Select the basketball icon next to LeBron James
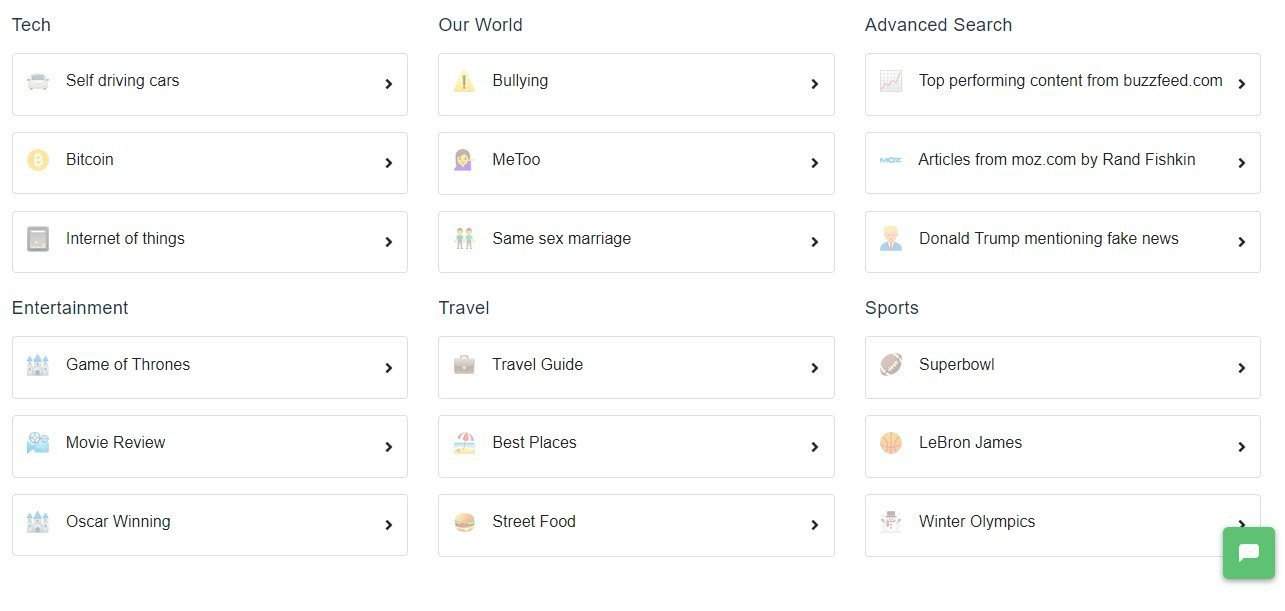Screen dimensions: 1285x611 coord(889,442)
